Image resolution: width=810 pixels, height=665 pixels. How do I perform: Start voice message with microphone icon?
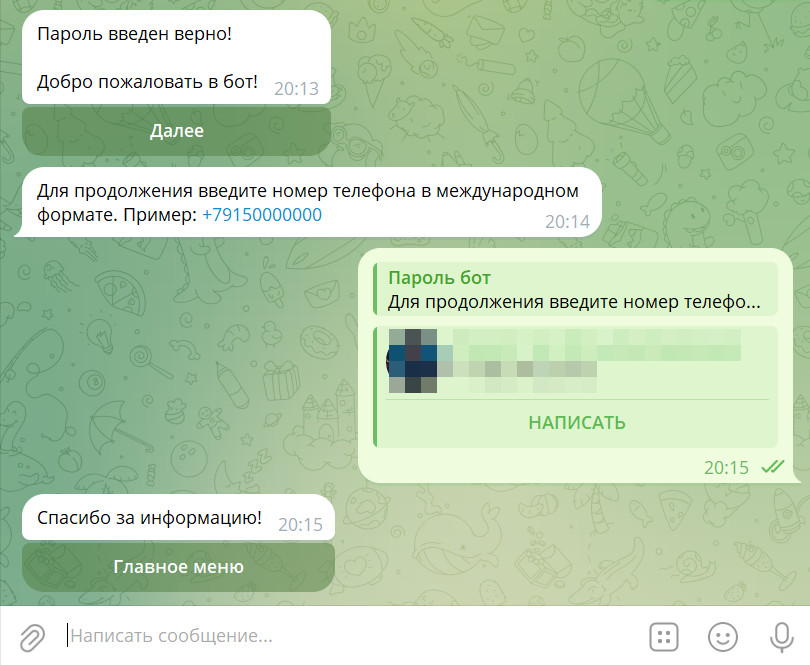coord(782,637)
